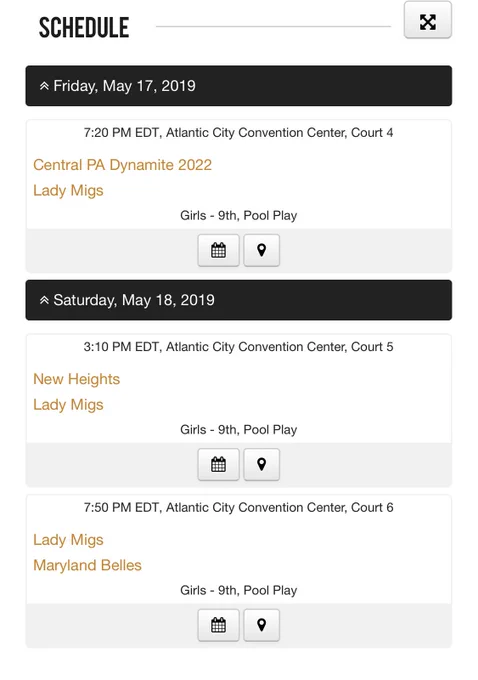Collapse the Friday, May 17, 2019 section

(239, 86)
